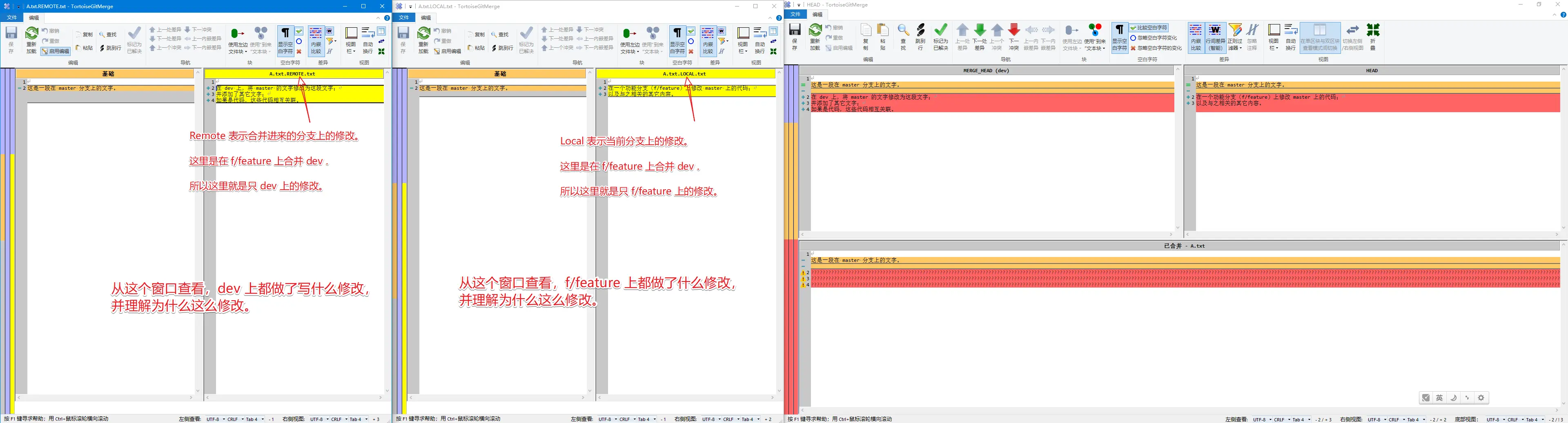Select ignore all whitespace changes red X option

[1156, 48]
